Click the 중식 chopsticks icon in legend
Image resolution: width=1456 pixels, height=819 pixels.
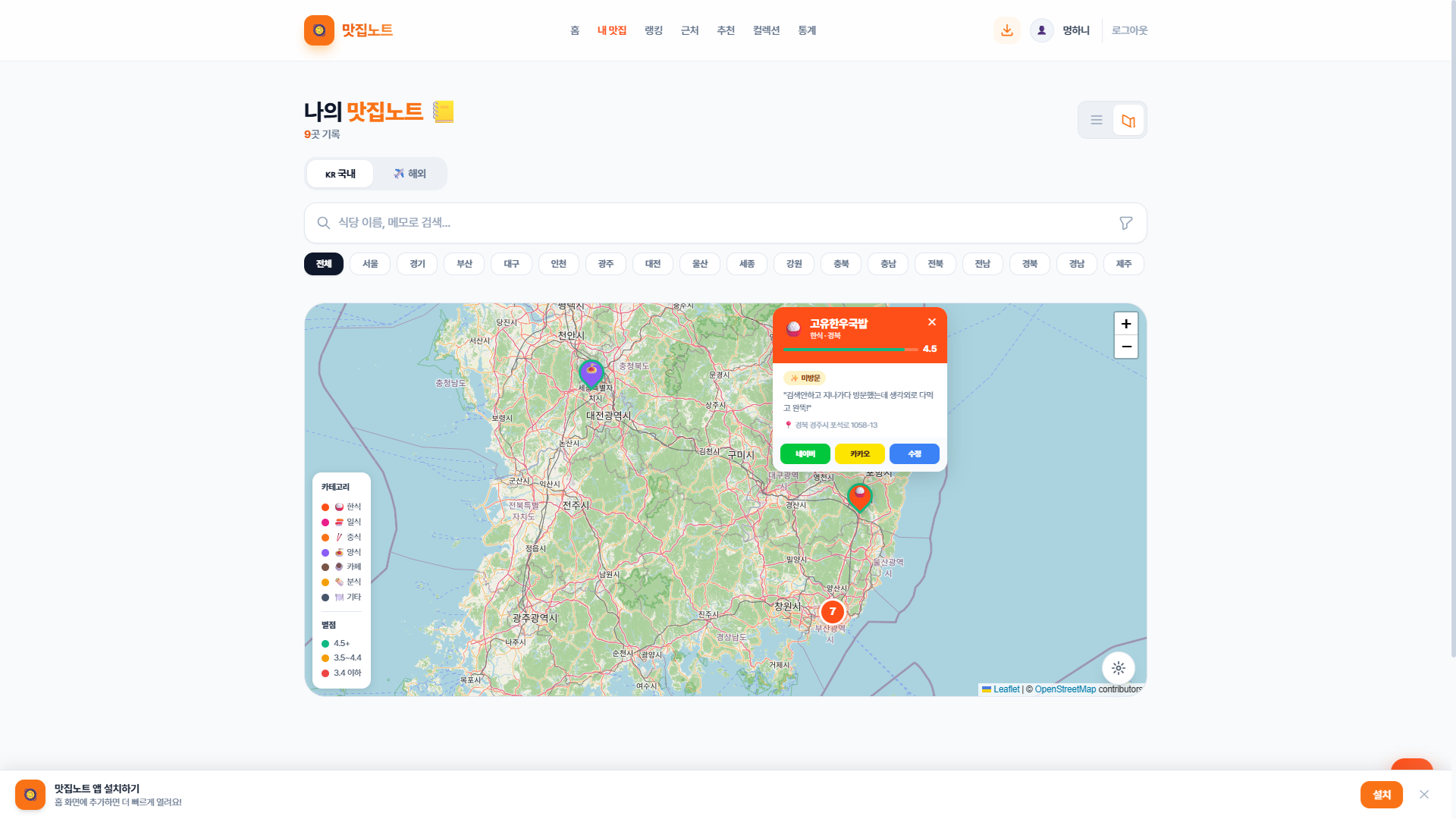coord(339,538)
